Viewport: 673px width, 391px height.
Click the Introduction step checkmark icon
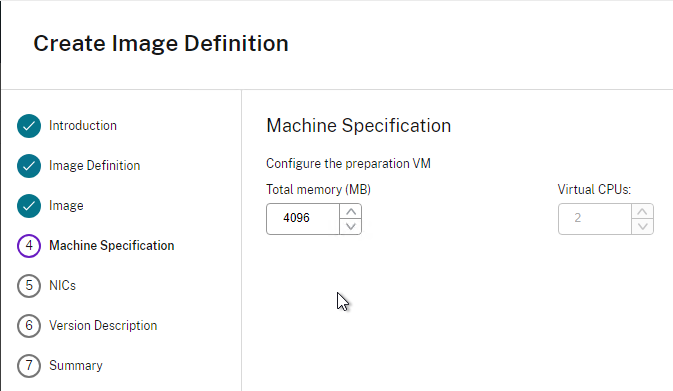coord(29,126)
